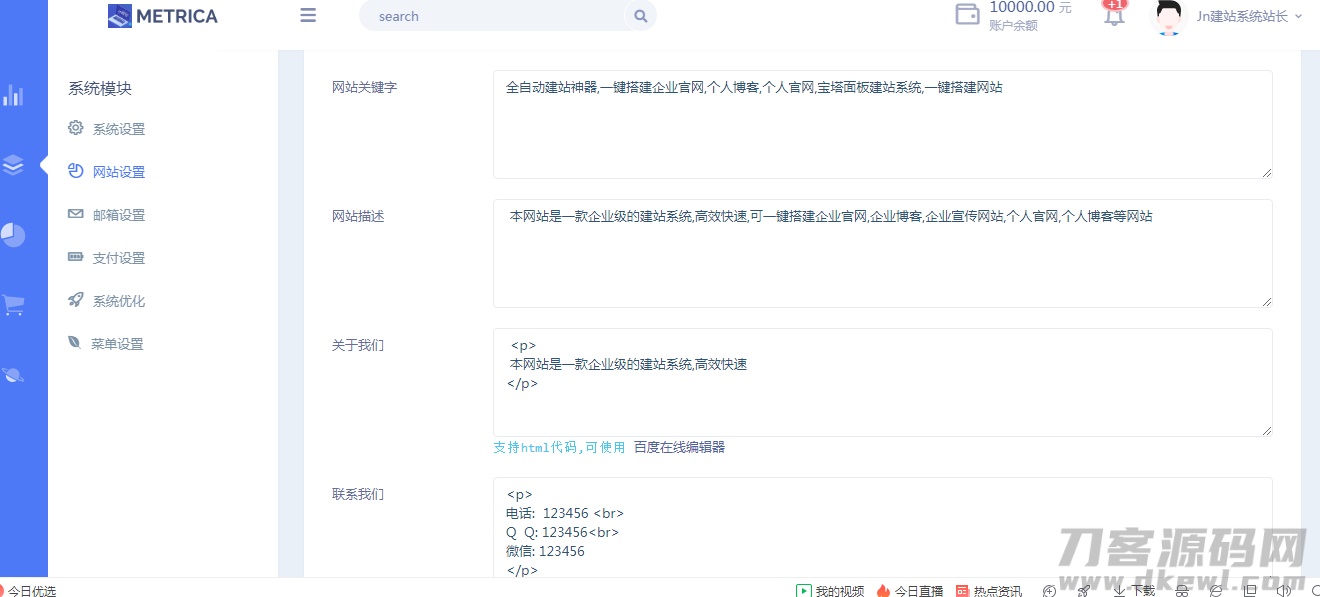The height and width of the screenshot is (597, 1320).
Task: Open the planet icon in left rail
Action: tap(13, 375)
